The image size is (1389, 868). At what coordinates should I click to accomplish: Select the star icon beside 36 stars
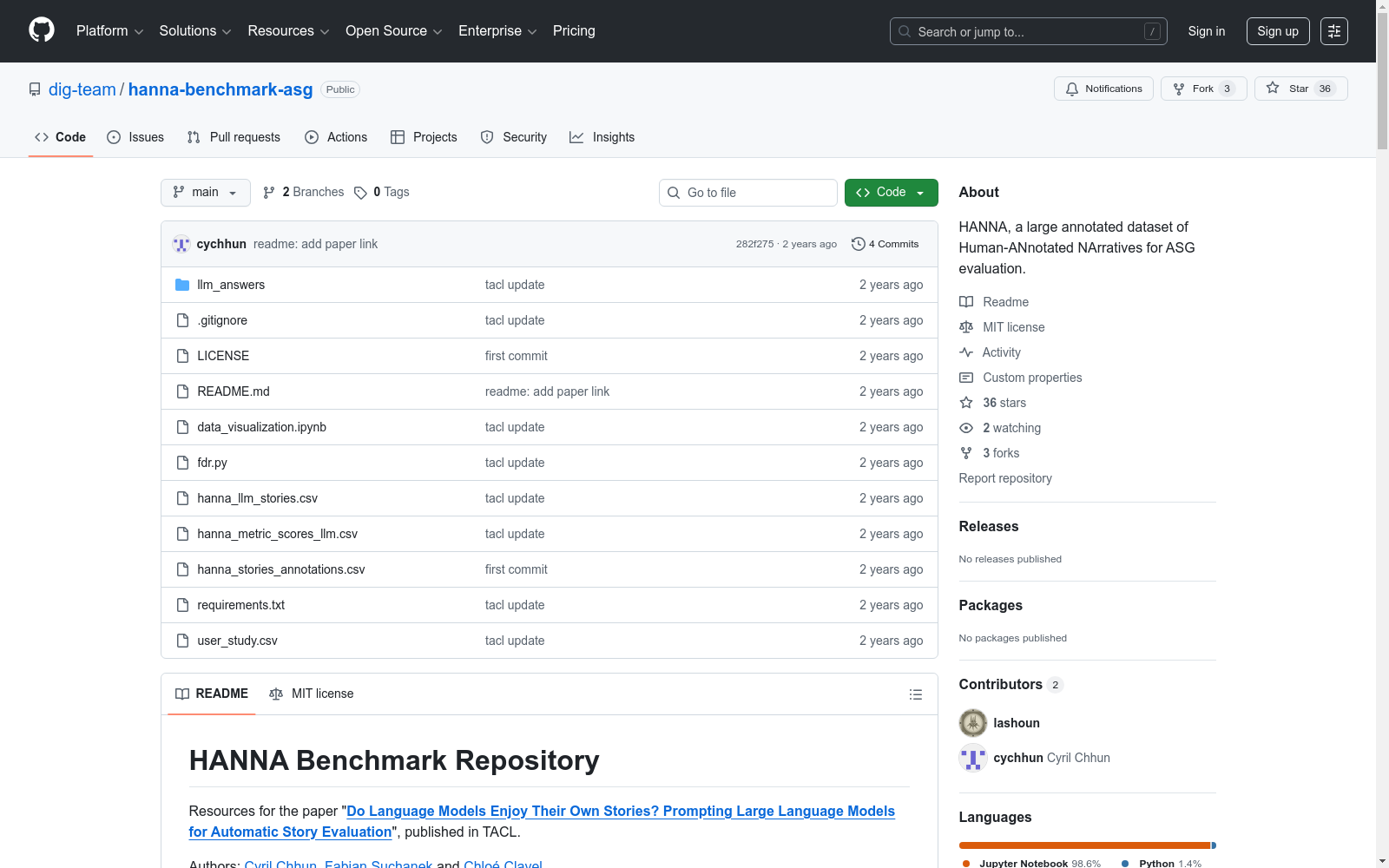[966, 403]
